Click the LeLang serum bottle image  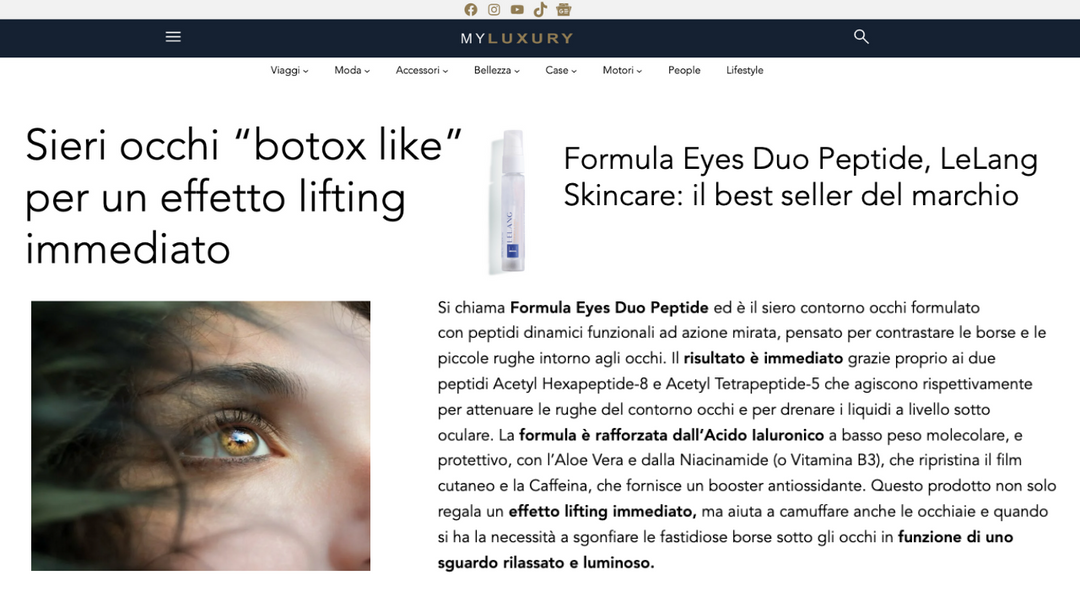[x=508, y=202]
